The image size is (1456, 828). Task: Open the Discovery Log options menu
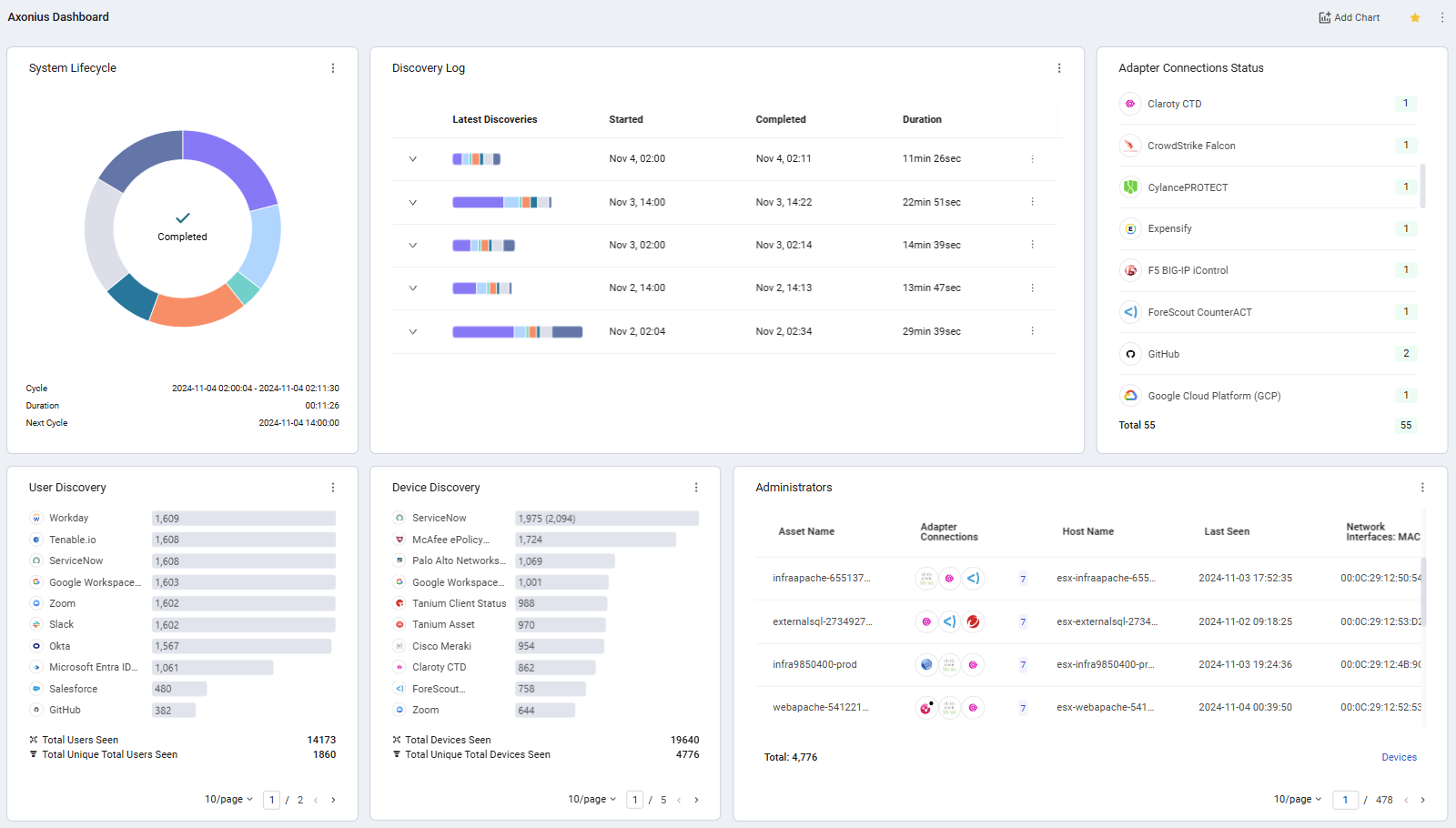[1059, 68]
